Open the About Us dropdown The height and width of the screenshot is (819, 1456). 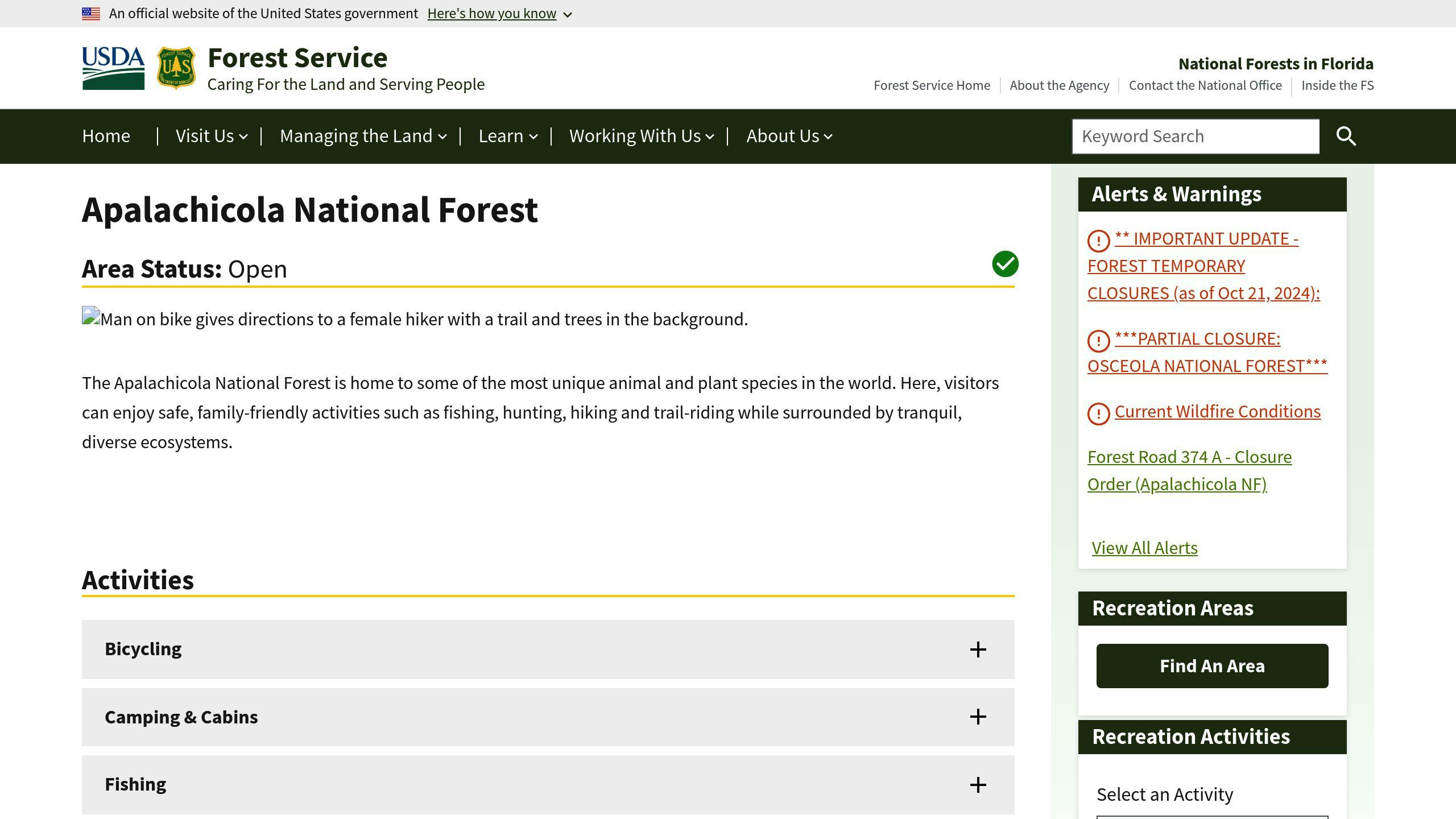(x=789, y=136)
